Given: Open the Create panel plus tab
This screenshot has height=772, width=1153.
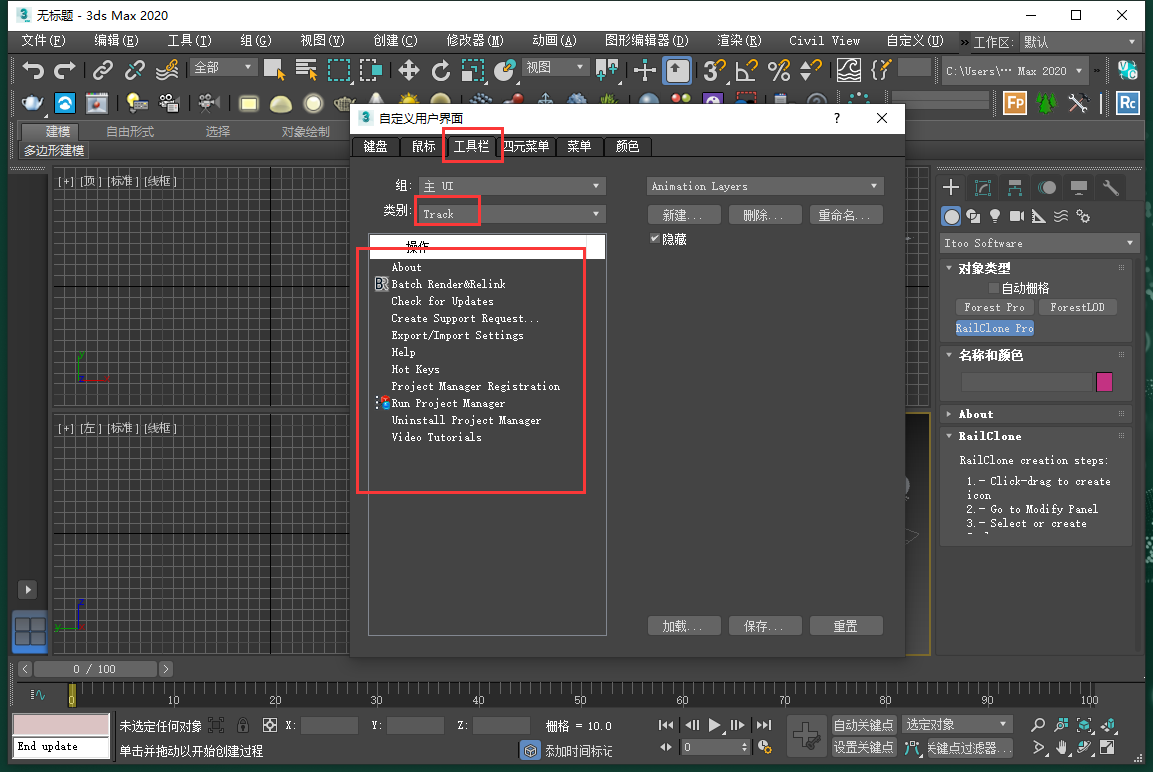Looking at the screenshot, I should click(x=951, y=187).
